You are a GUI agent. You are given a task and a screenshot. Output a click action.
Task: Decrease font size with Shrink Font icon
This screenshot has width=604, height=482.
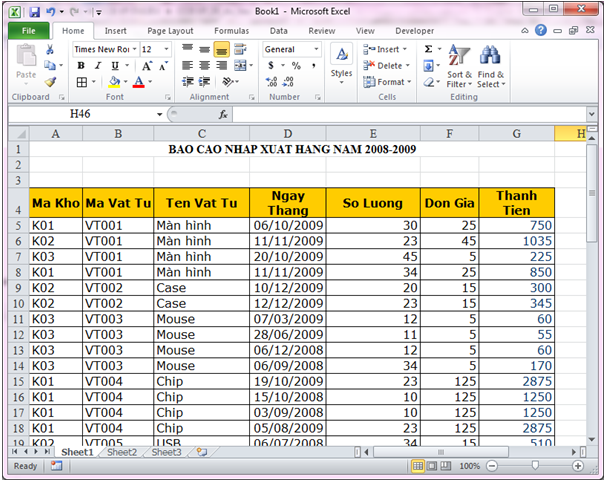tap(163, 66)
